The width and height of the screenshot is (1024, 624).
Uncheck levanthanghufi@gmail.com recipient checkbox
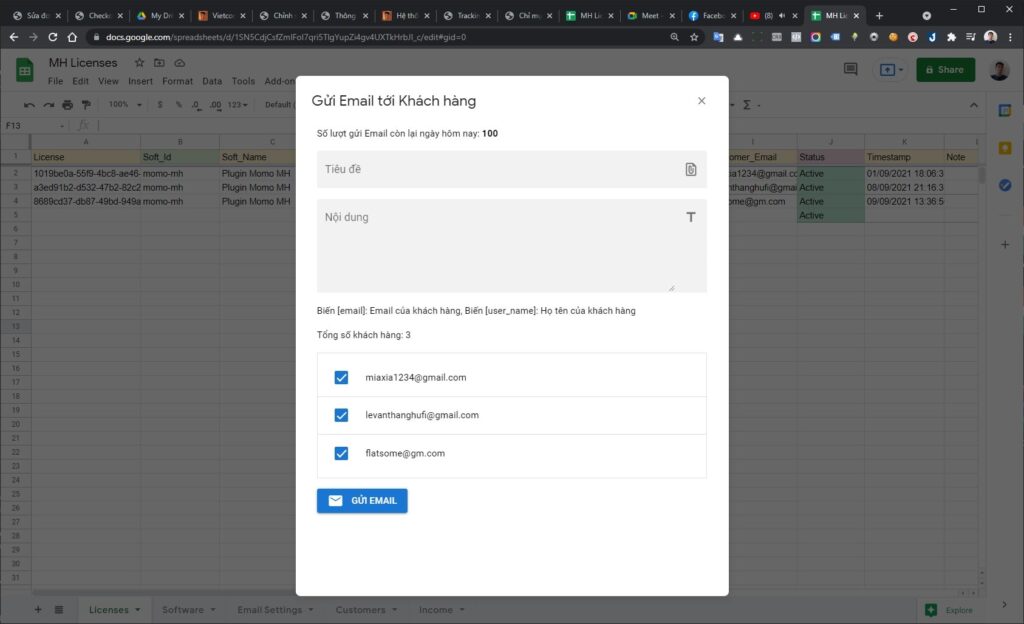[x=341, y=415]
